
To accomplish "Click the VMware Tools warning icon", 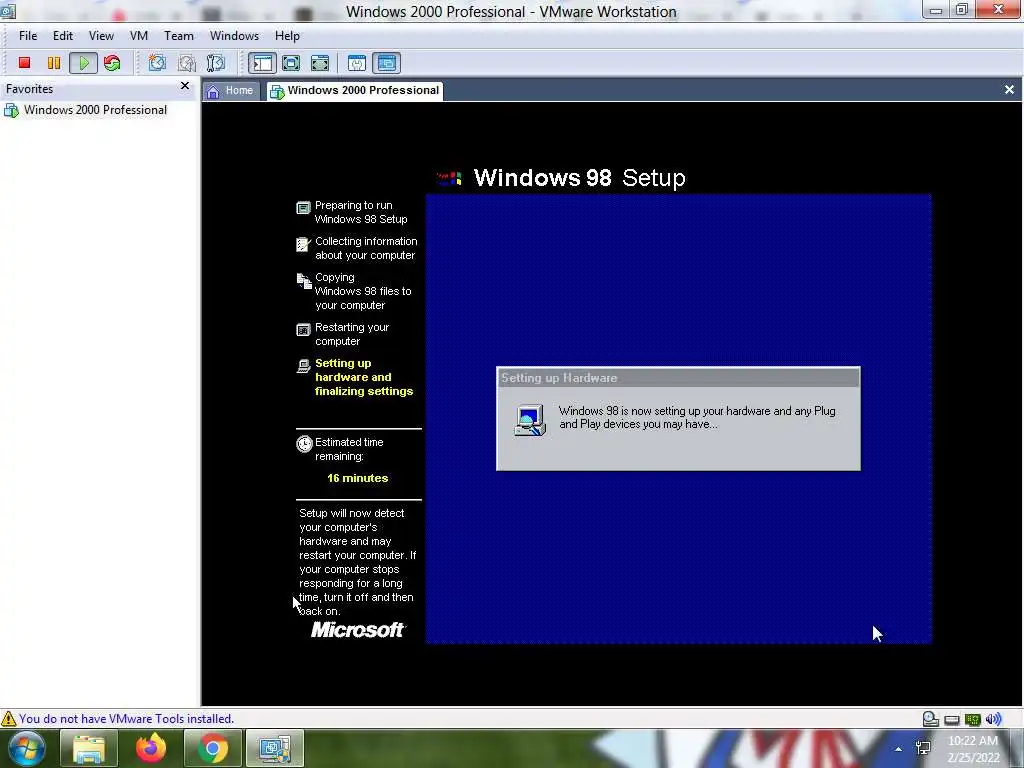I will coord(8,718).
